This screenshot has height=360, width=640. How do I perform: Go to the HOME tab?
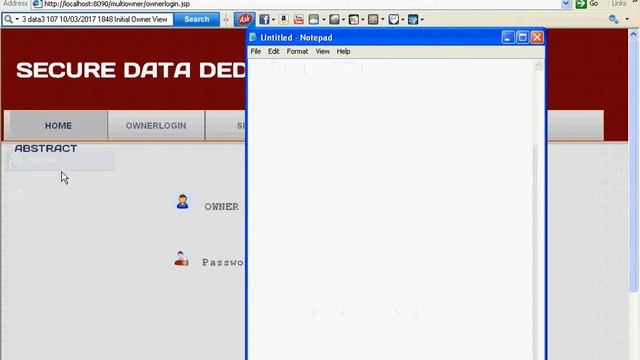click(58, 125)
